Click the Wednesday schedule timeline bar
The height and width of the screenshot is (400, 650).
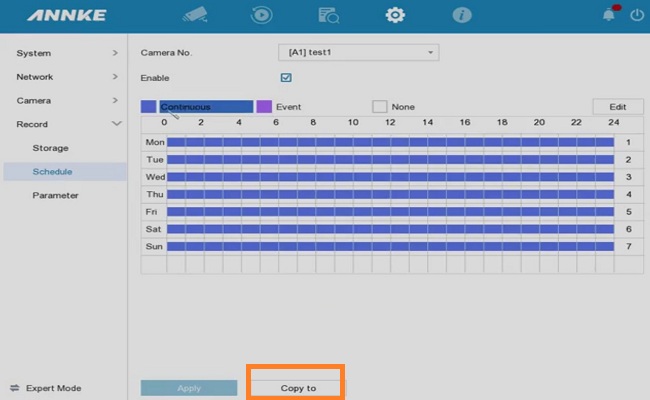[x=389, y=176]
